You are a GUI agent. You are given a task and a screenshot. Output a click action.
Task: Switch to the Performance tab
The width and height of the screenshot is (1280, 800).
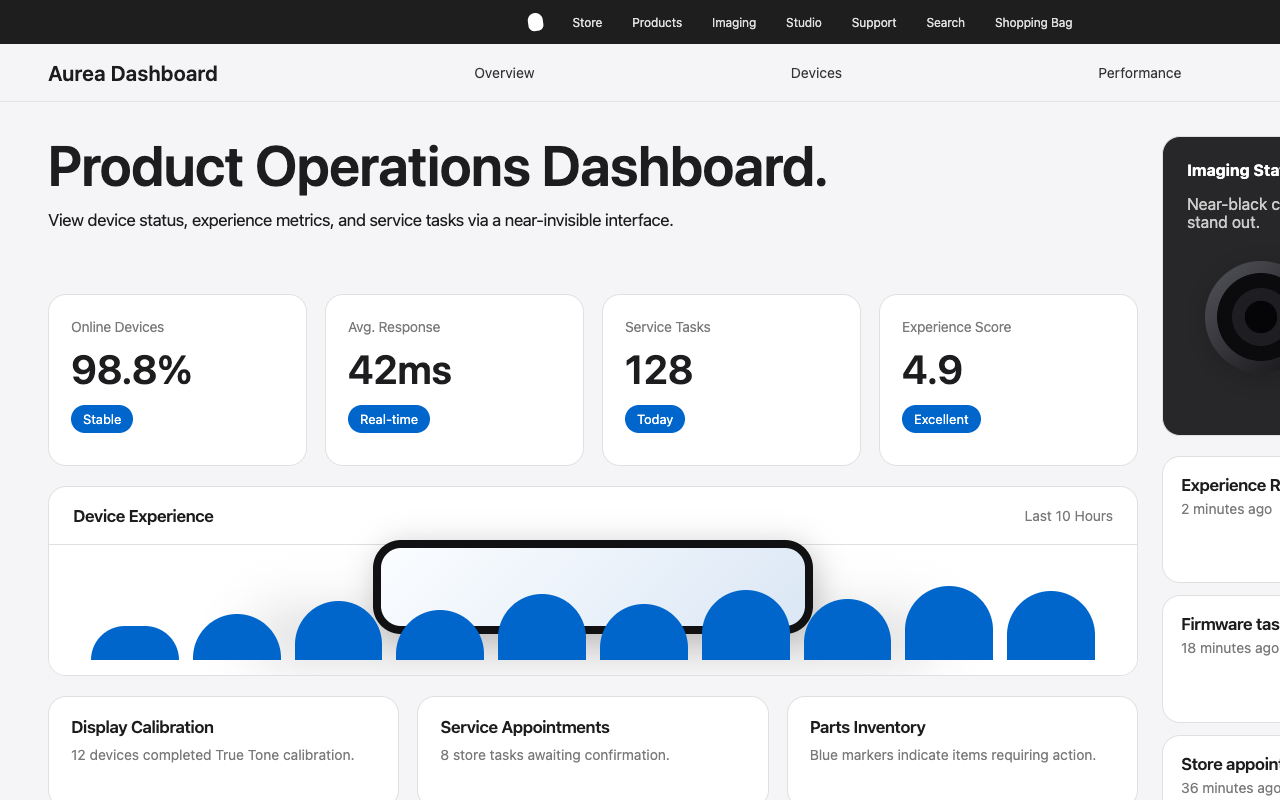1139,73
